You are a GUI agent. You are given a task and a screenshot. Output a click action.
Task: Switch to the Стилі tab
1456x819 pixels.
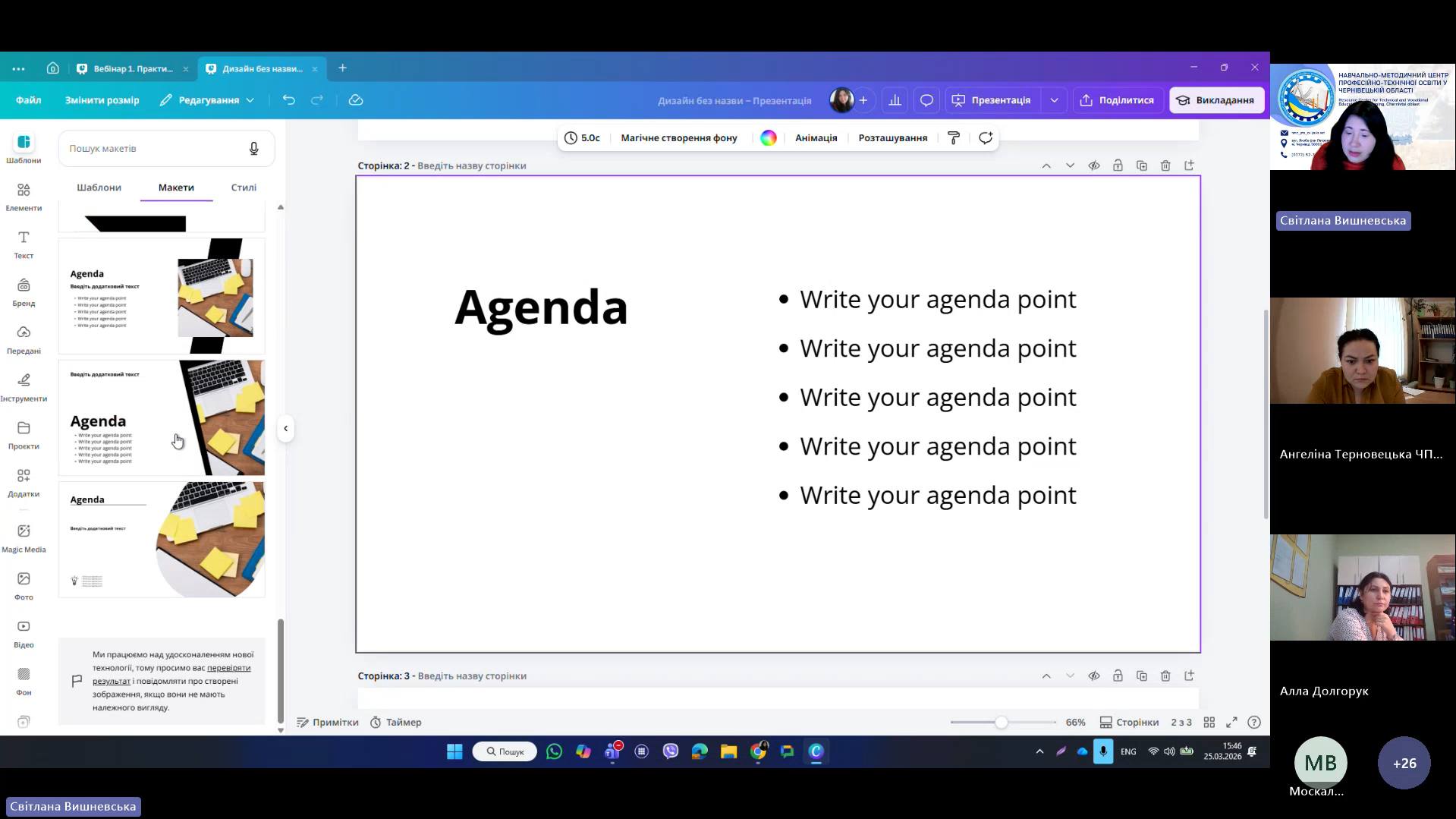pos(244,187)
